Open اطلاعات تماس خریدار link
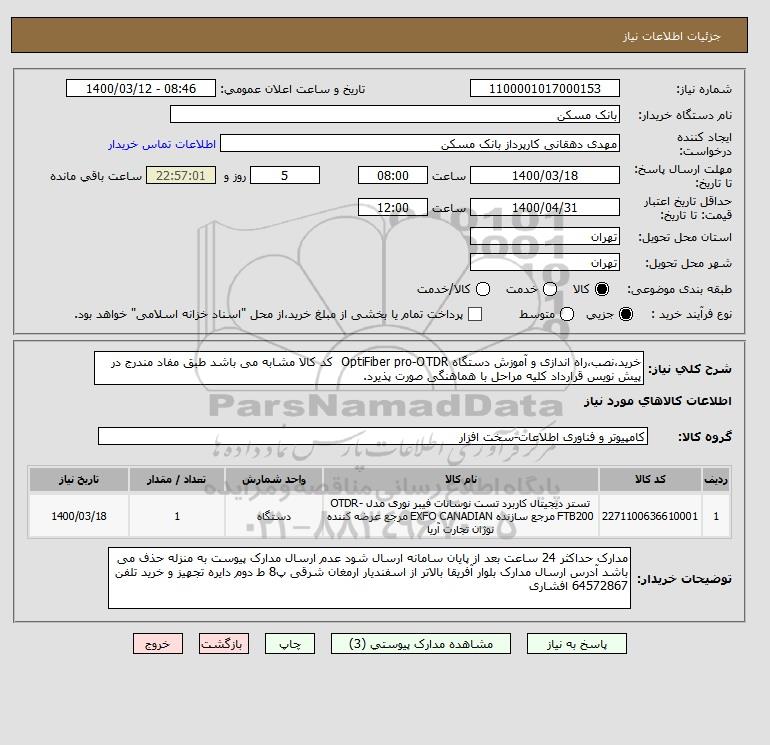The width and height of the screenshot is (770, 745). coord(162,144)
